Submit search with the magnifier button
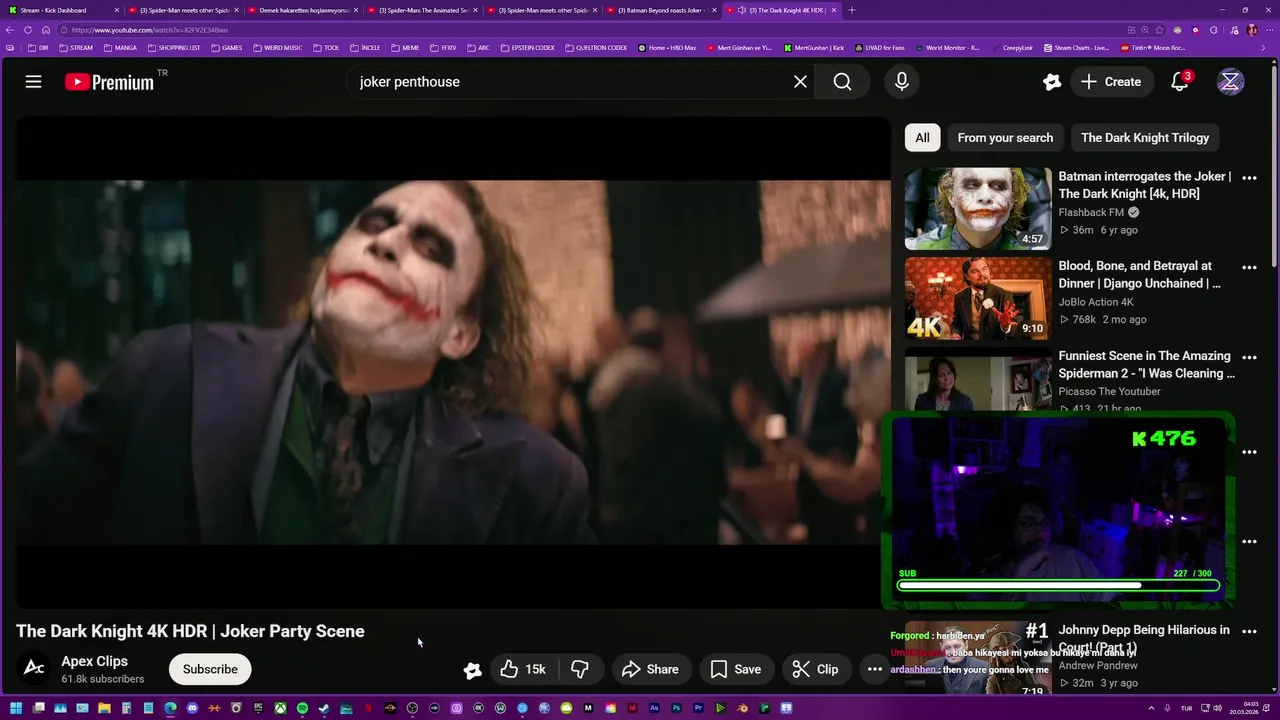This screenshot has height=720, width=1280. [x=843, y=82]
